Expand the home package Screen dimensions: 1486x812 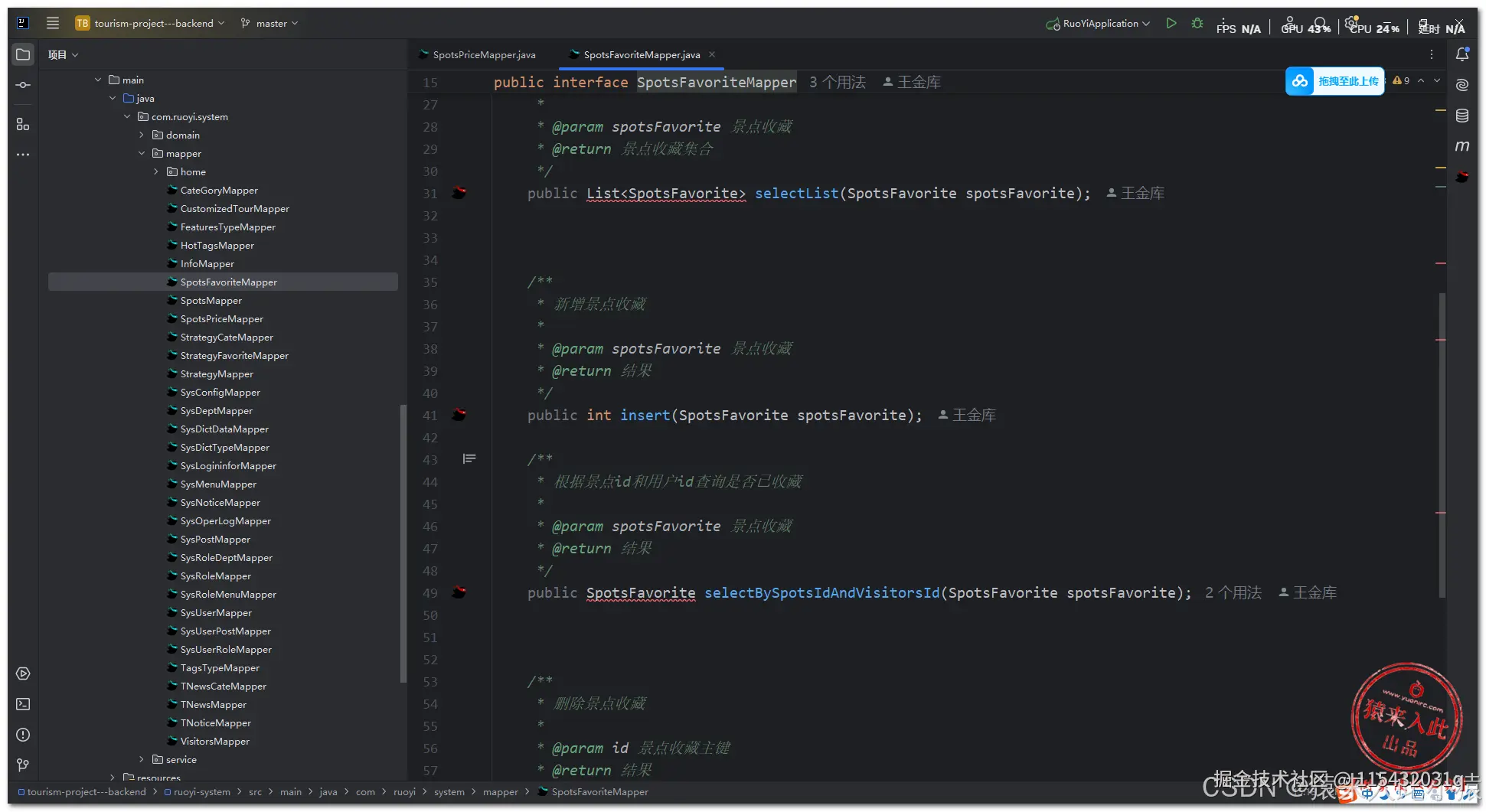pyautogui.click(x=156, y=171)
